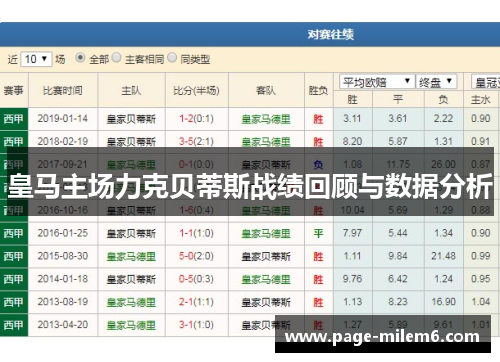
Task: Click the 赛事 column header
Action: point(14,90)
